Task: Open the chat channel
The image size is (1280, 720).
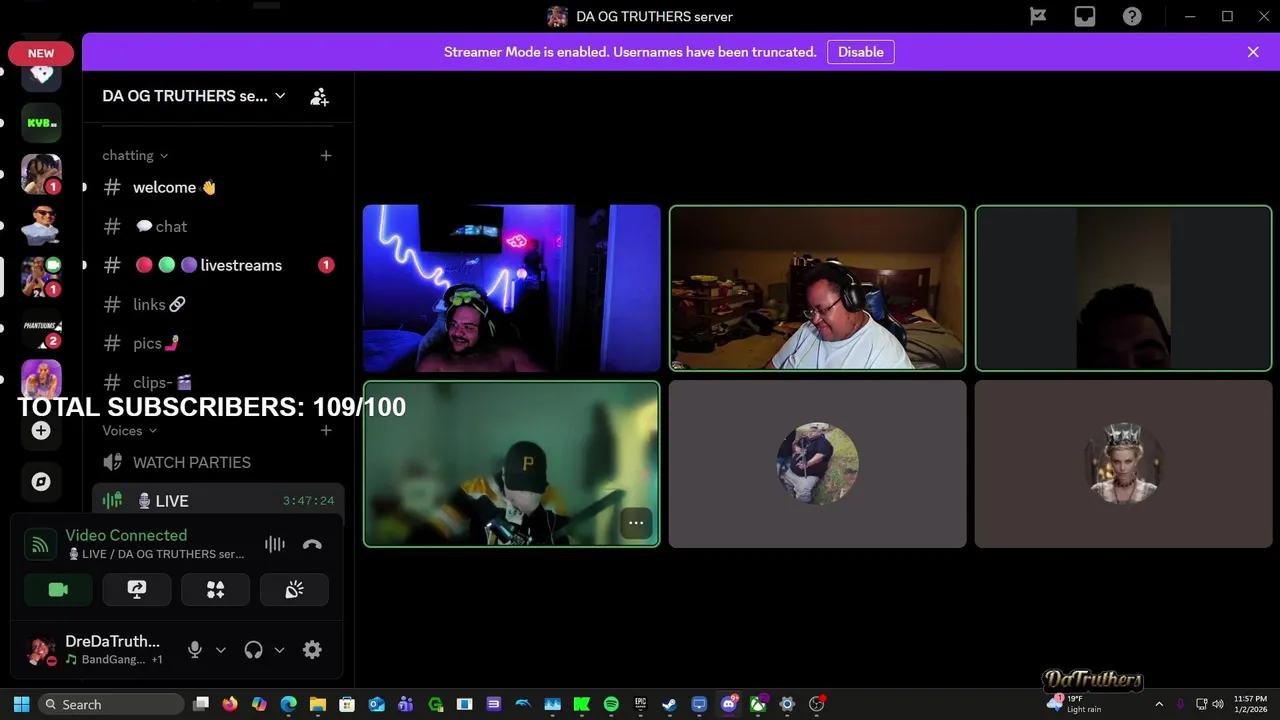Action: pos(218,227)
